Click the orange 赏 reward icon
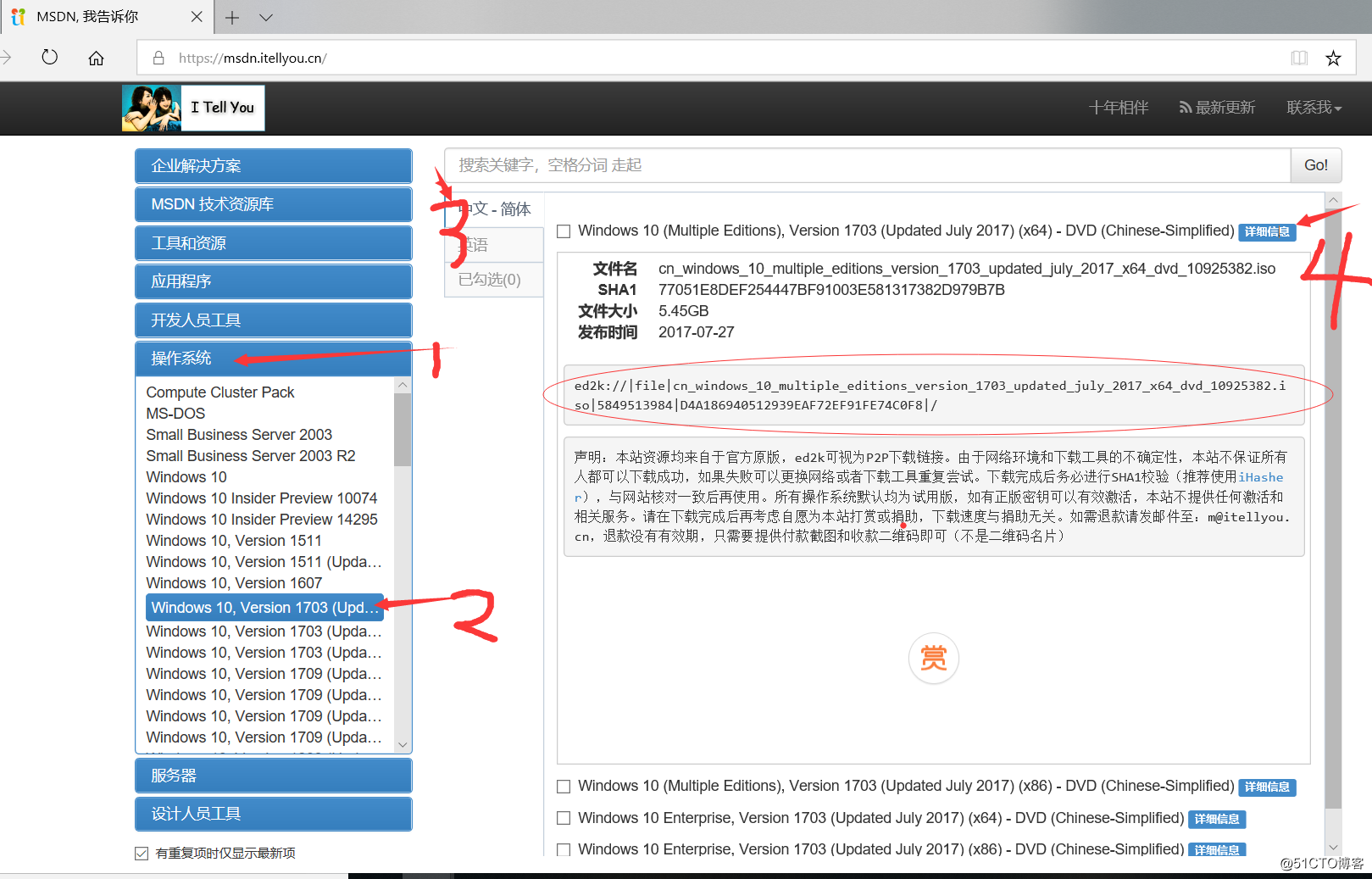 [933, 658]
